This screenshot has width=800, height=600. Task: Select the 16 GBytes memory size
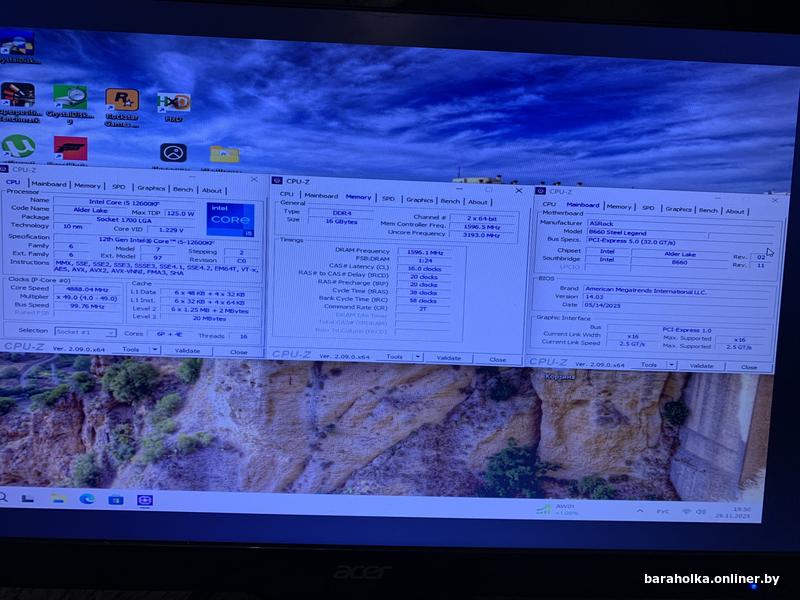click(341, 221)
